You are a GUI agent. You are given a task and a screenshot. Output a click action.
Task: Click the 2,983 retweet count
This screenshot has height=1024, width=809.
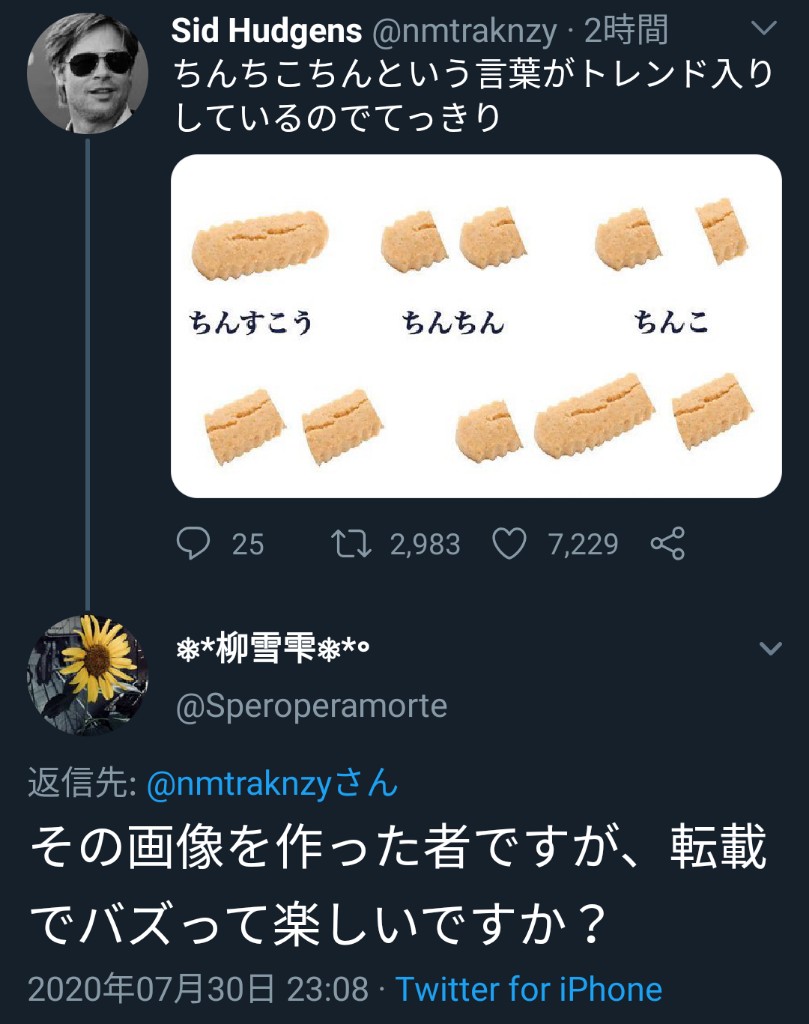(x=425, y=544)
